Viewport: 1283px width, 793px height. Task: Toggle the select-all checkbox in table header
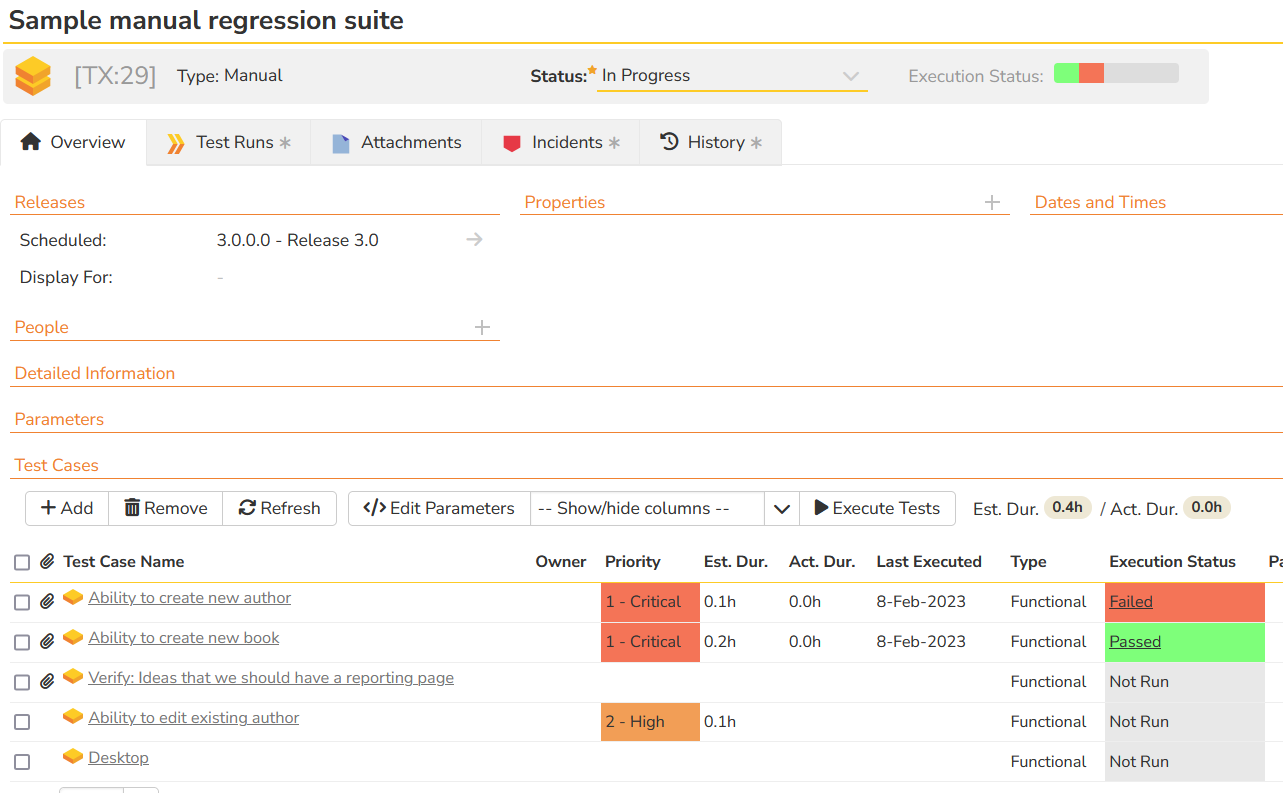coord(22,563)
